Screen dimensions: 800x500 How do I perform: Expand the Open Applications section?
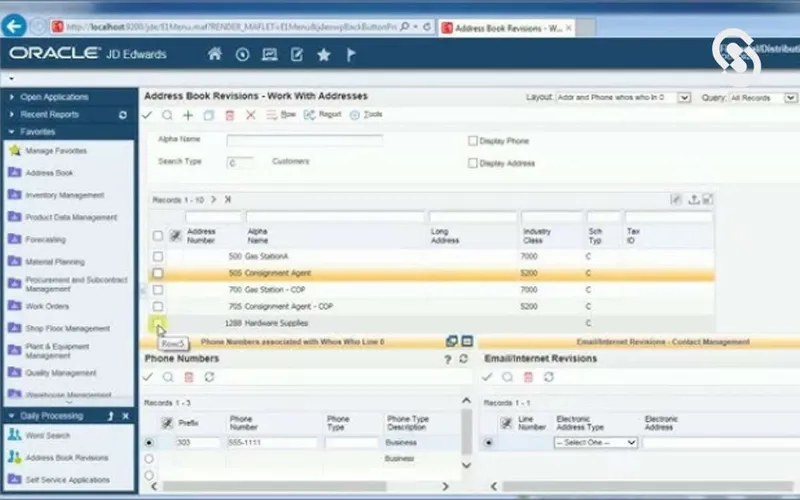12,97
